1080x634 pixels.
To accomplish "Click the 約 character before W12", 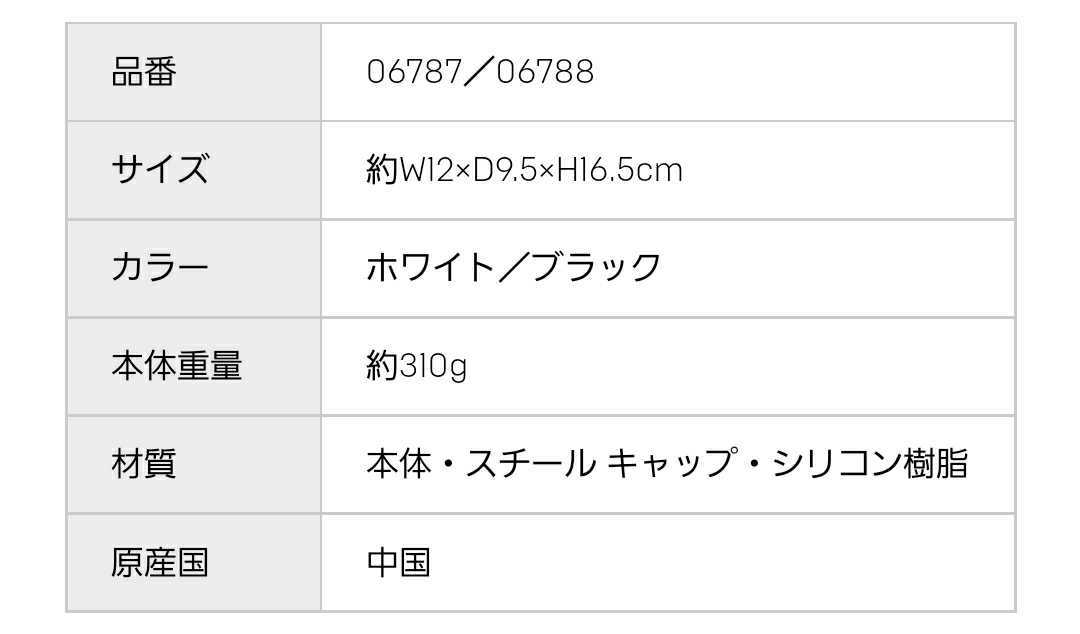I will pyautogui.click(x=382, y=171).
